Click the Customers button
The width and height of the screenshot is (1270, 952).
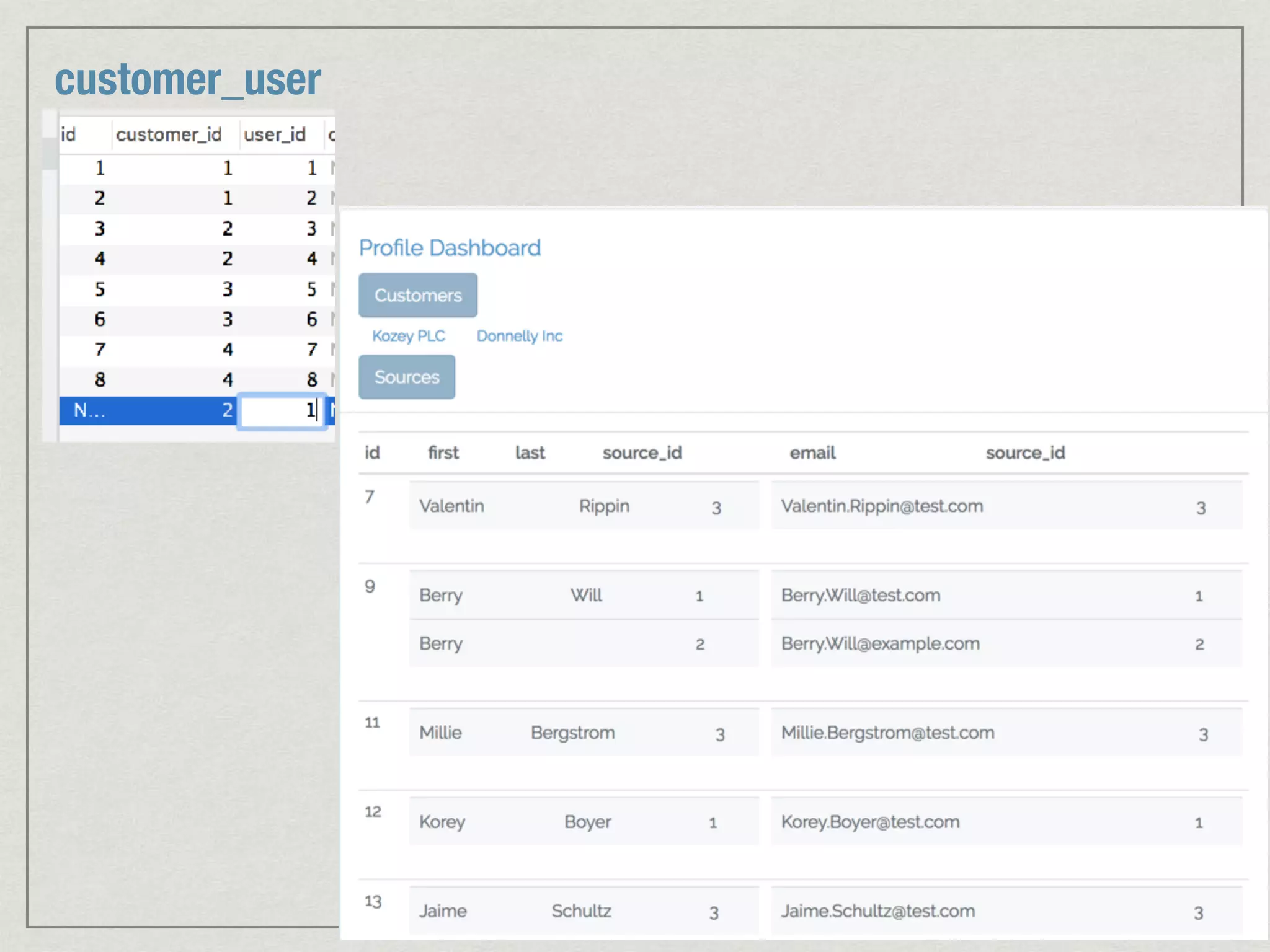pos(417,295)
